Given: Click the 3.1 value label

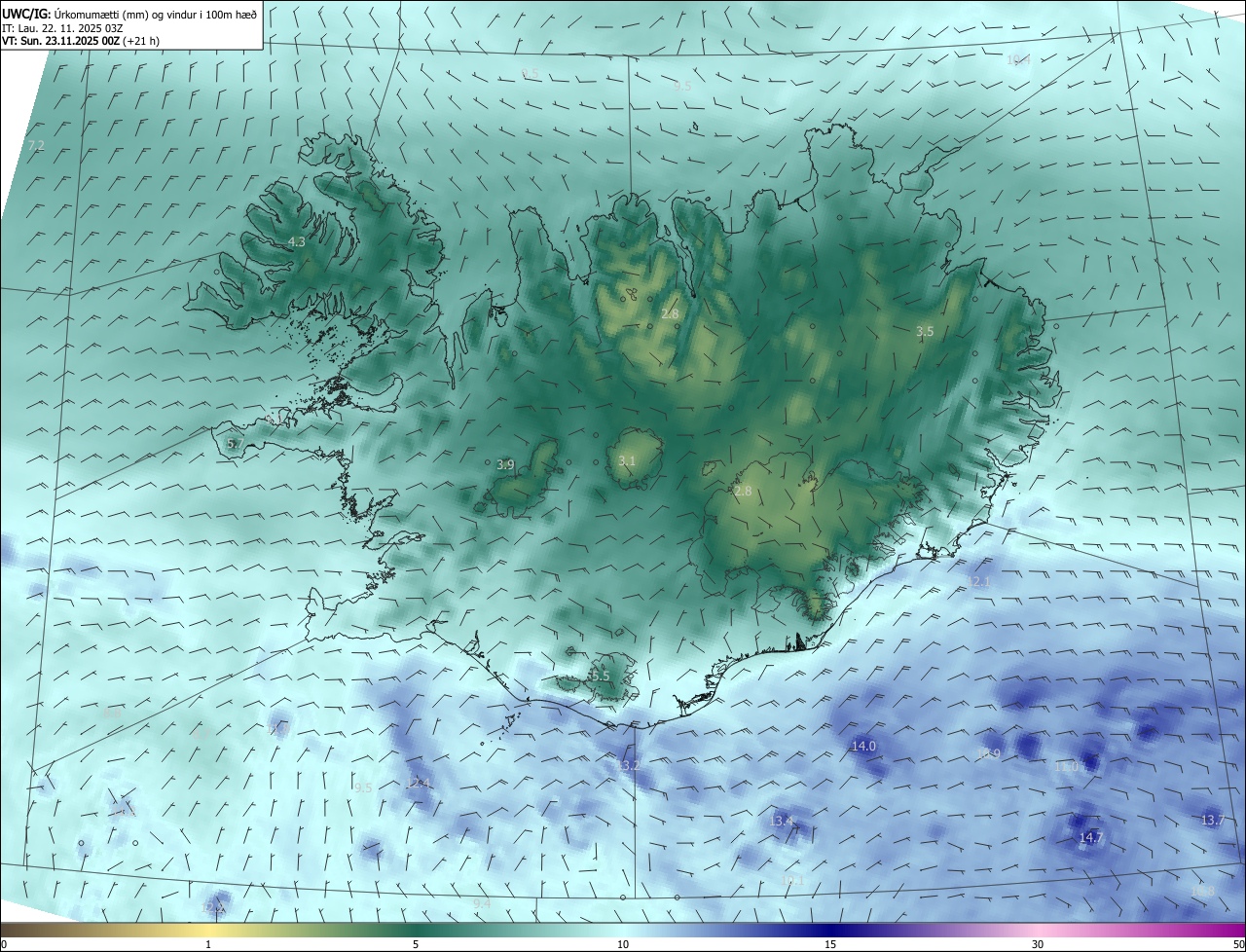Looking at the screenshot, I should [627, 460].
